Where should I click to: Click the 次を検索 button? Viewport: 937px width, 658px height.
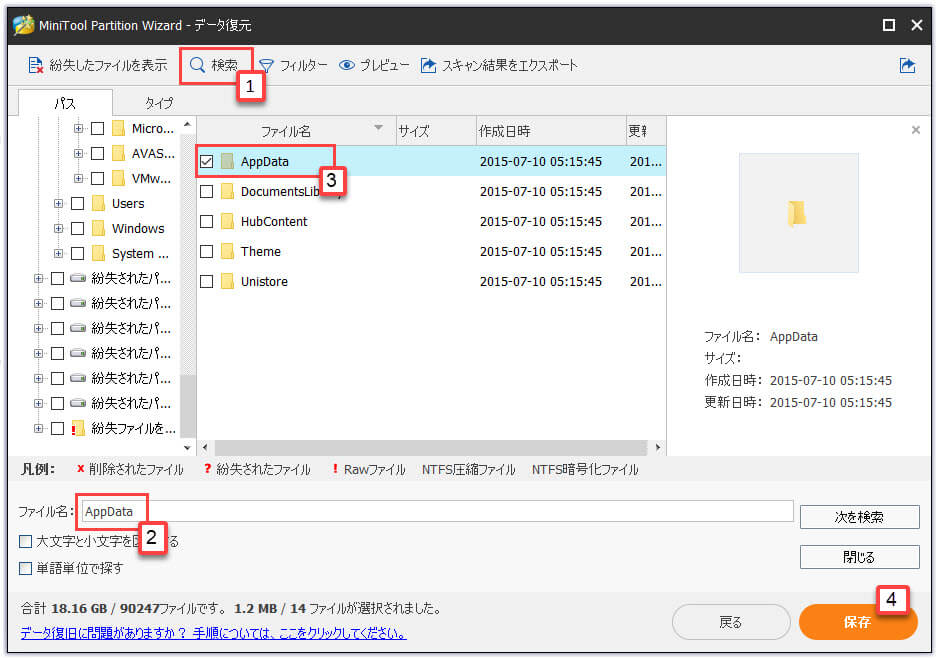click(x=859, y=517)
